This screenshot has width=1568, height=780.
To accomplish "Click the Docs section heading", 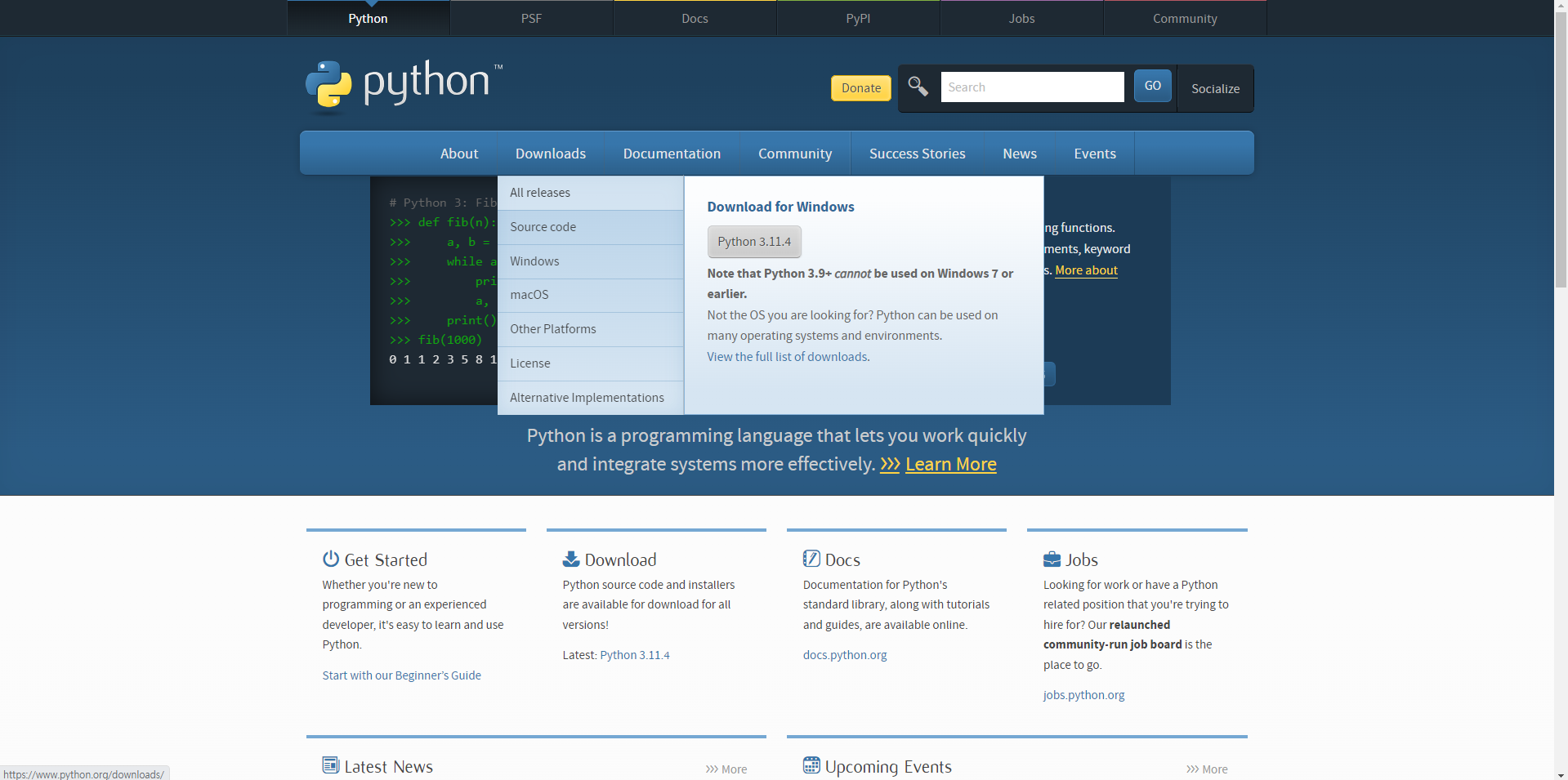I will [x=842, y=560].
